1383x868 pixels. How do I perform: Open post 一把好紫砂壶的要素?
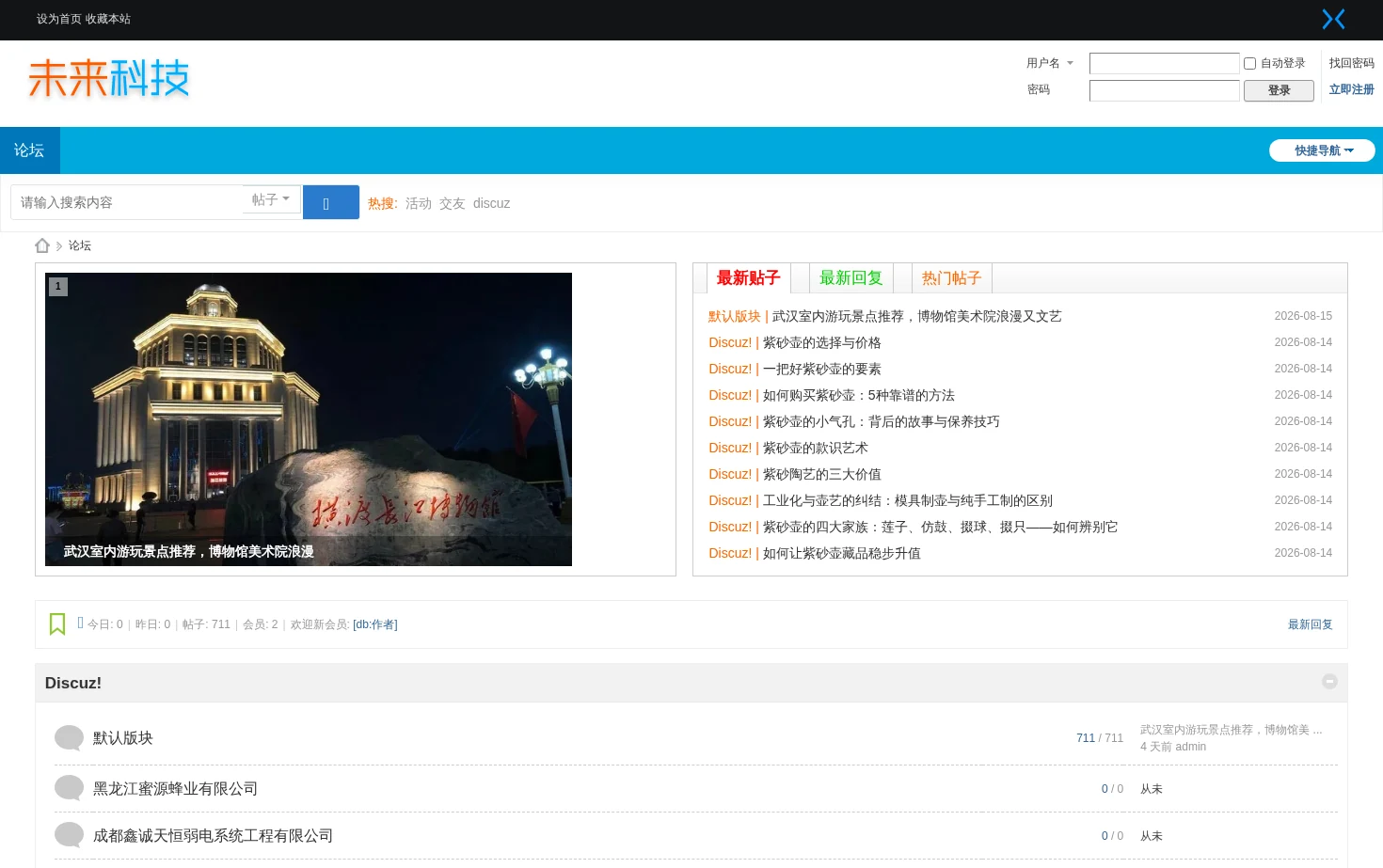(x=822, y=369)
